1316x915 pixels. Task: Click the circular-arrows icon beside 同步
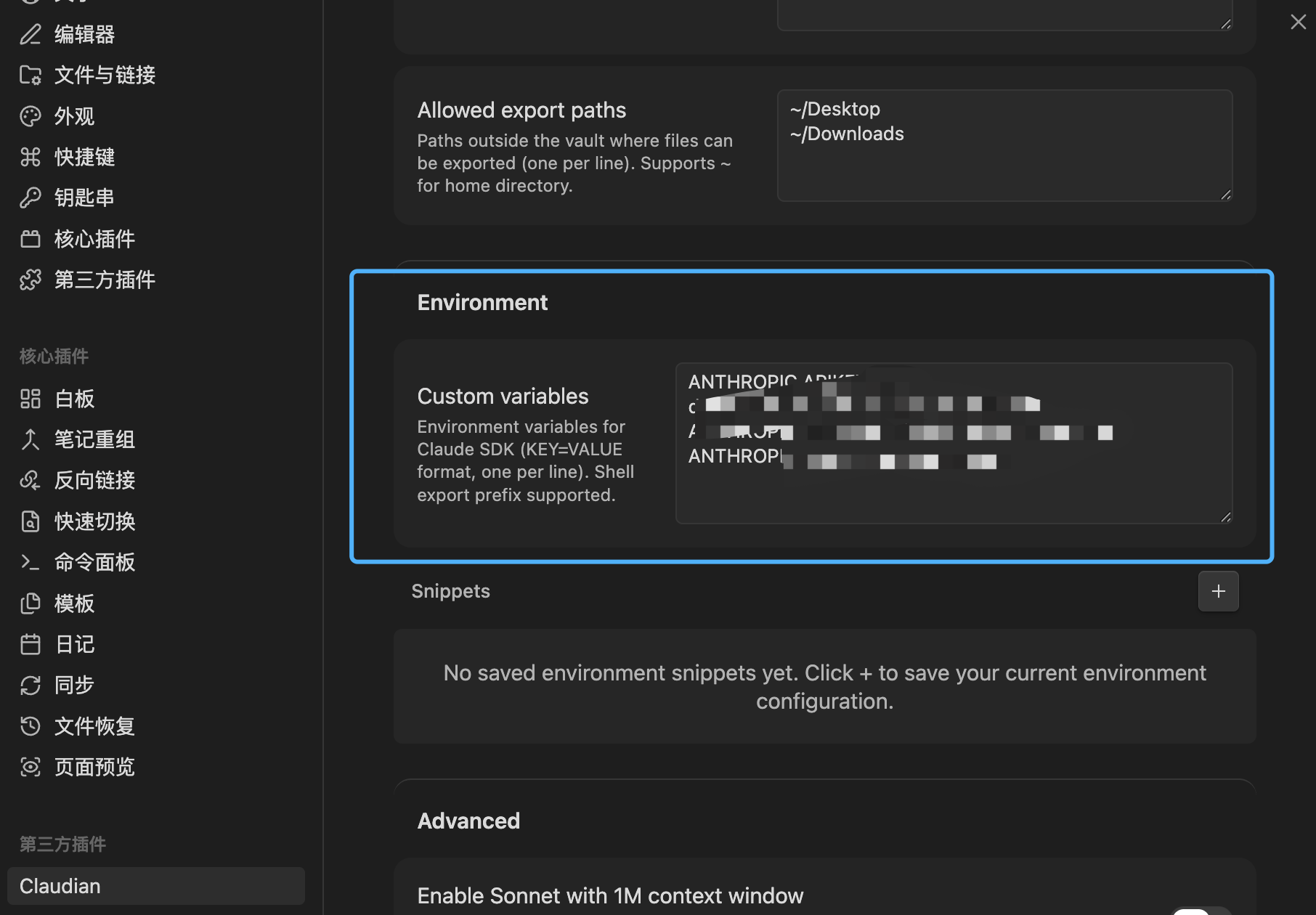31,685
